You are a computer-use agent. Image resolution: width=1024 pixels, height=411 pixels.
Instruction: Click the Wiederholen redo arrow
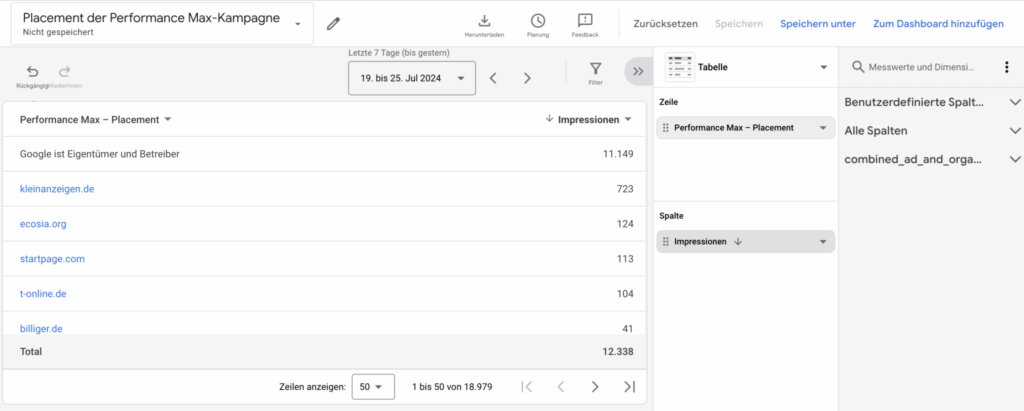(65, 71)
